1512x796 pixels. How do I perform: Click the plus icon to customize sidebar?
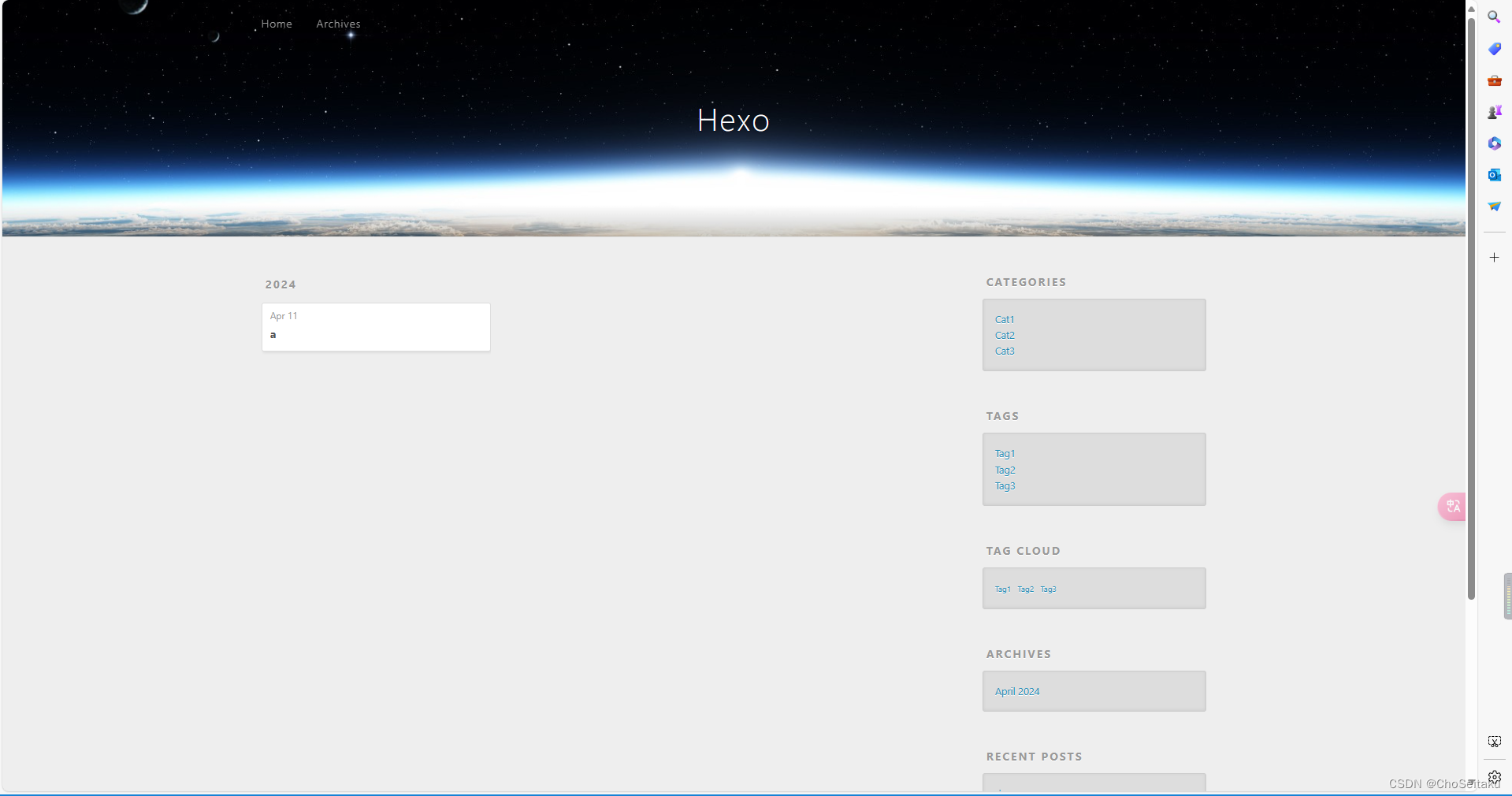click(x=1494, y=258)
